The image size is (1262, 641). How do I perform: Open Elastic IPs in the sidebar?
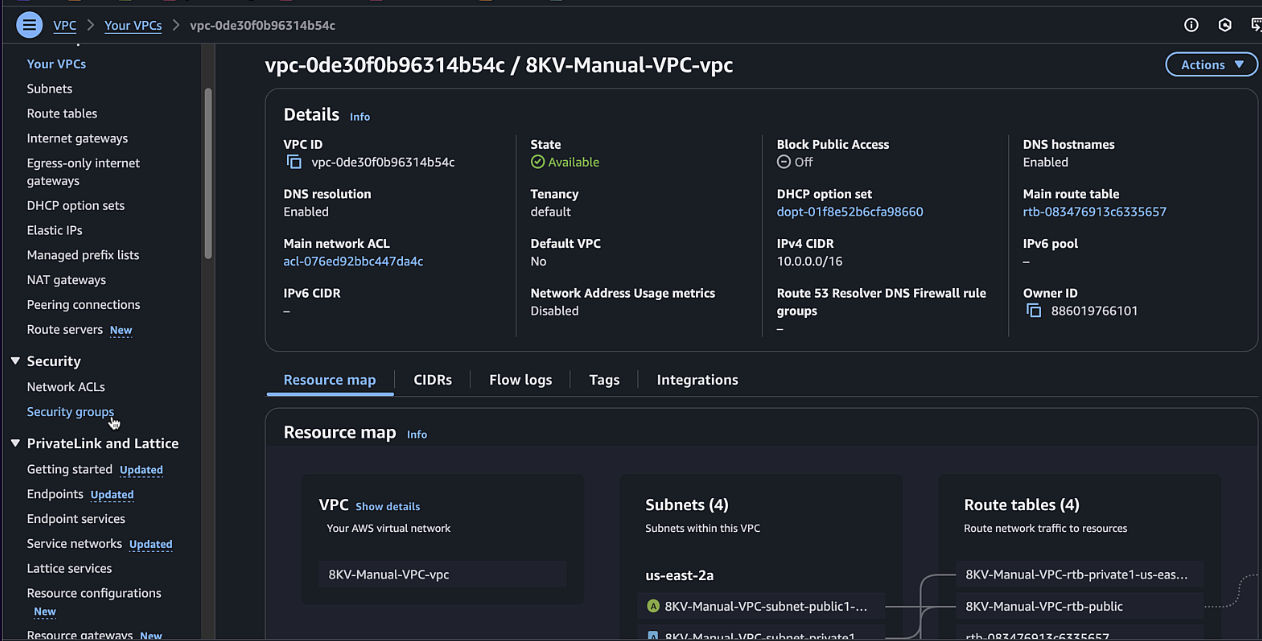click(x=54, y=230)
